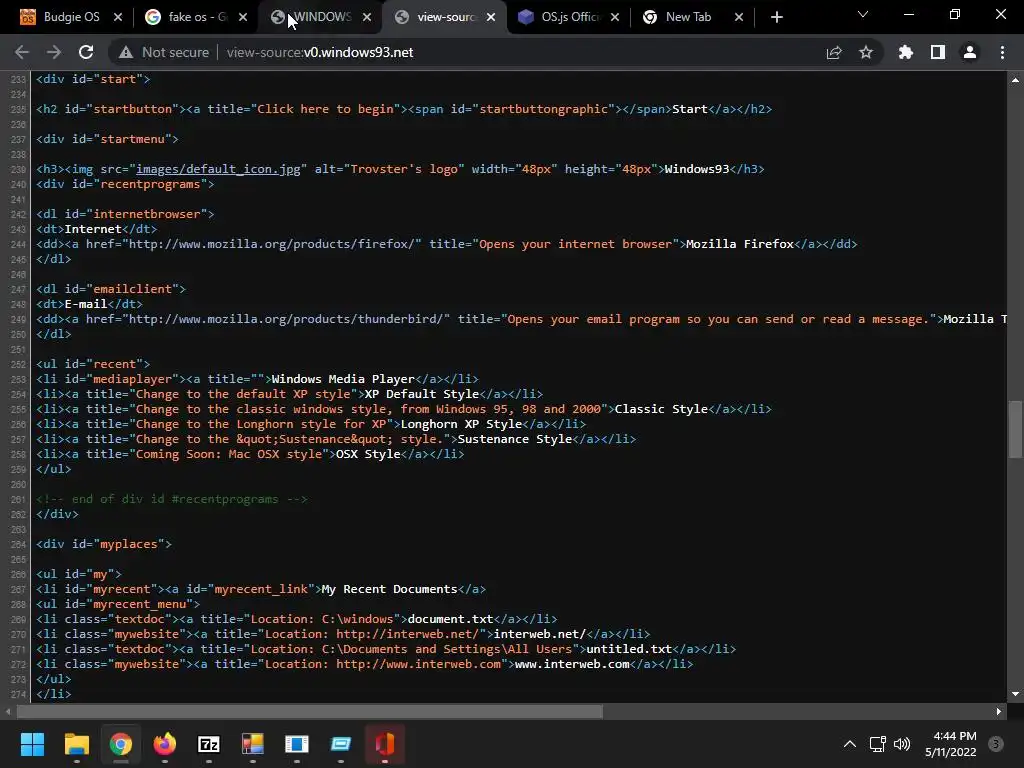Image resolution: width=1024 pixels, height=768 pixels.
Task: Click the horizontal scrollbar right arrow
Action: point(999,711)
